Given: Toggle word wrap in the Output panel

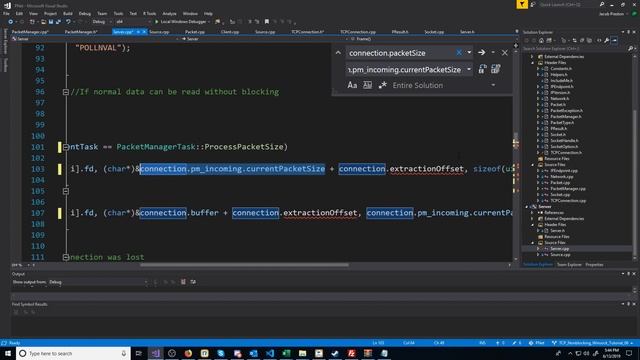Looking at the screenshot, I should (x=193, y=282).
